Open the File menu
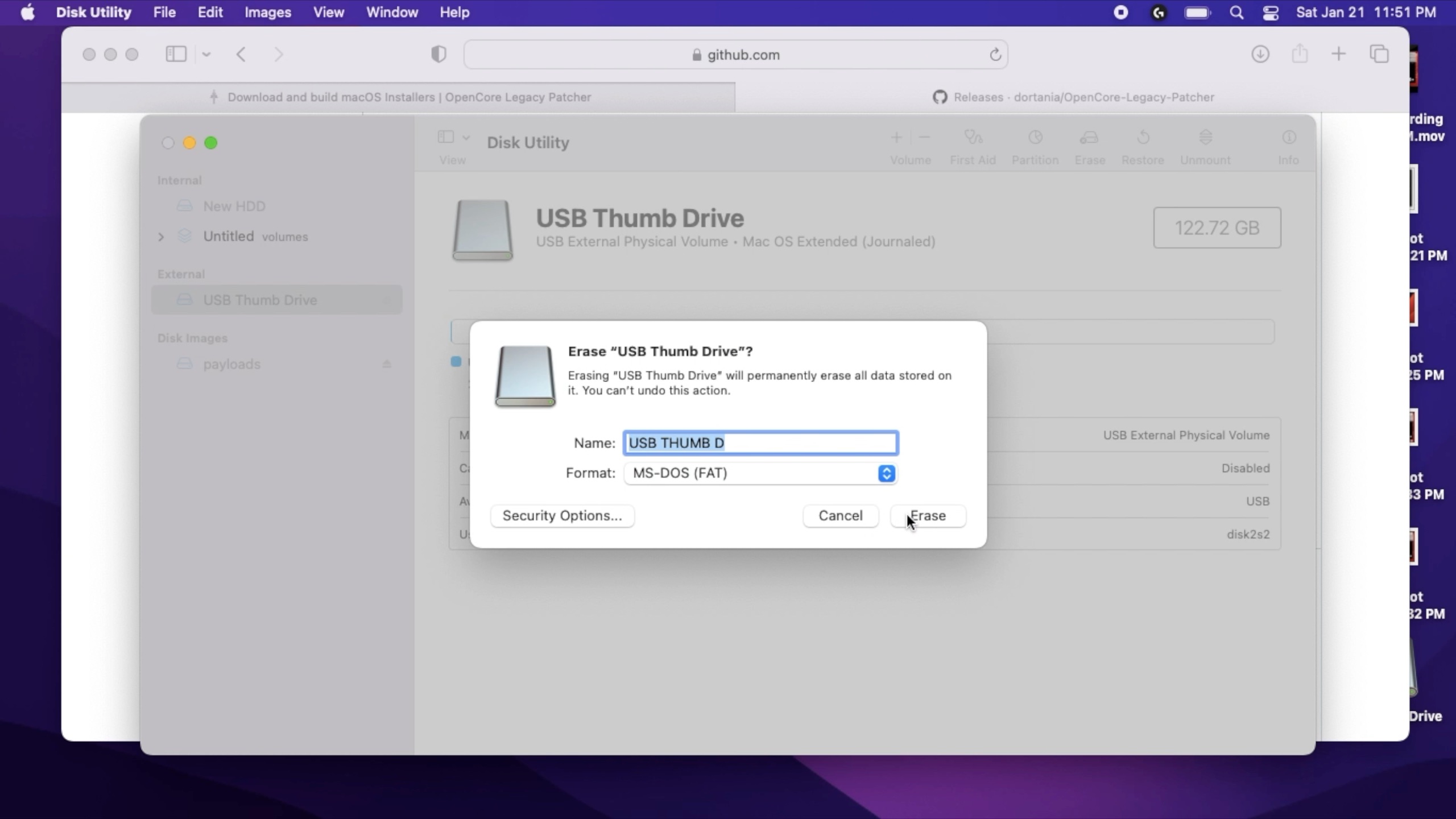The image size is (1456, 819). tap(164, 12)
